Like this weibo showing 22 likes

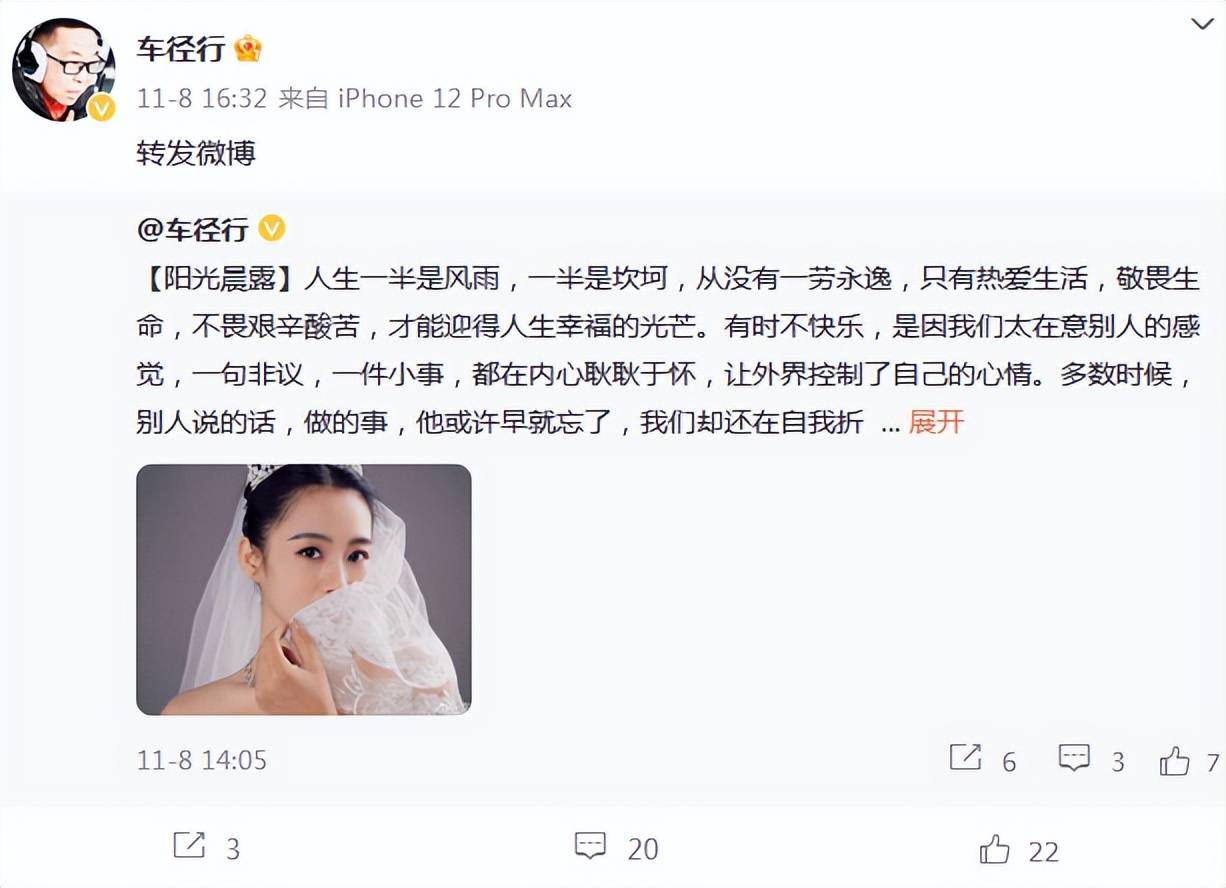pos(995,849)
